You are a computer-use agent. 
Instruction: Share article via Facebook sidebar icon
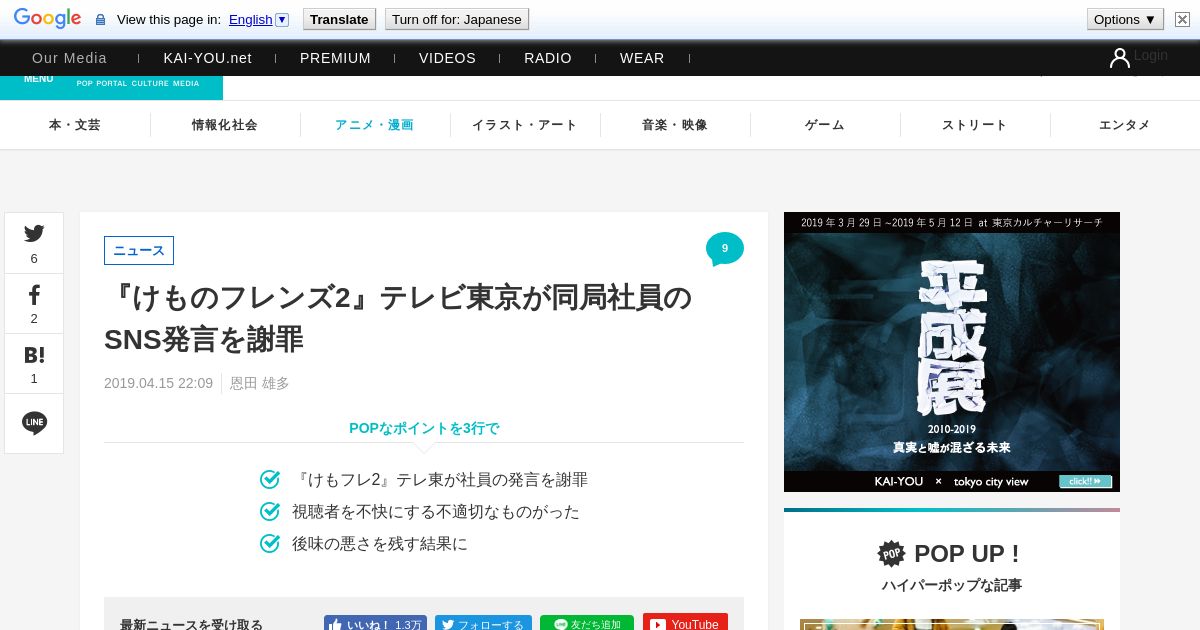(x=34, y=295)
